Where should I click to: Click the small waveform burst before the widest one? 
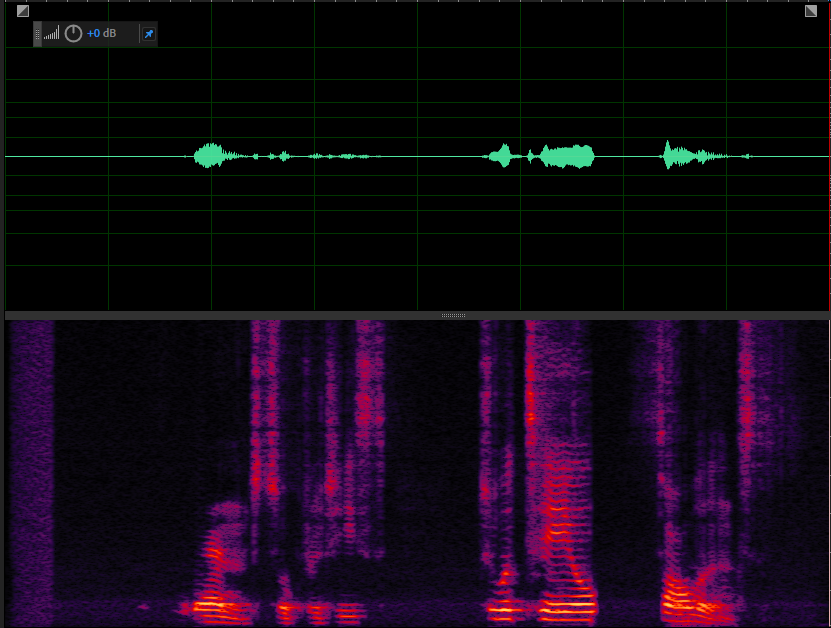coord(501,156)
